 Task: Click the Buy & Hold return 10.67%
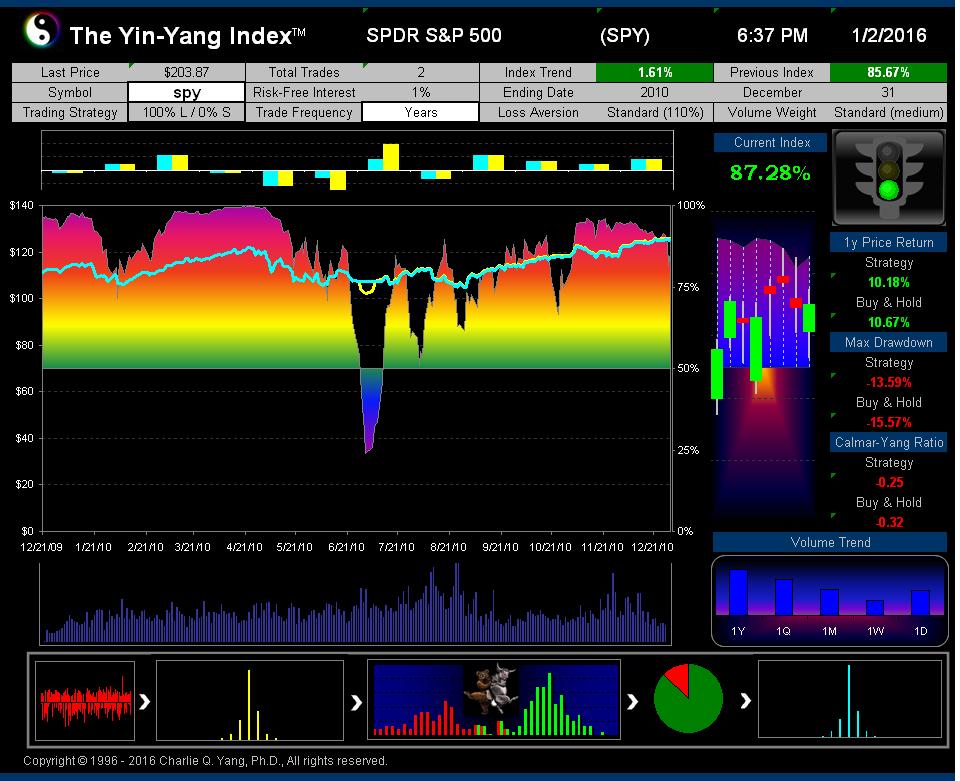[x=888, y=322]
